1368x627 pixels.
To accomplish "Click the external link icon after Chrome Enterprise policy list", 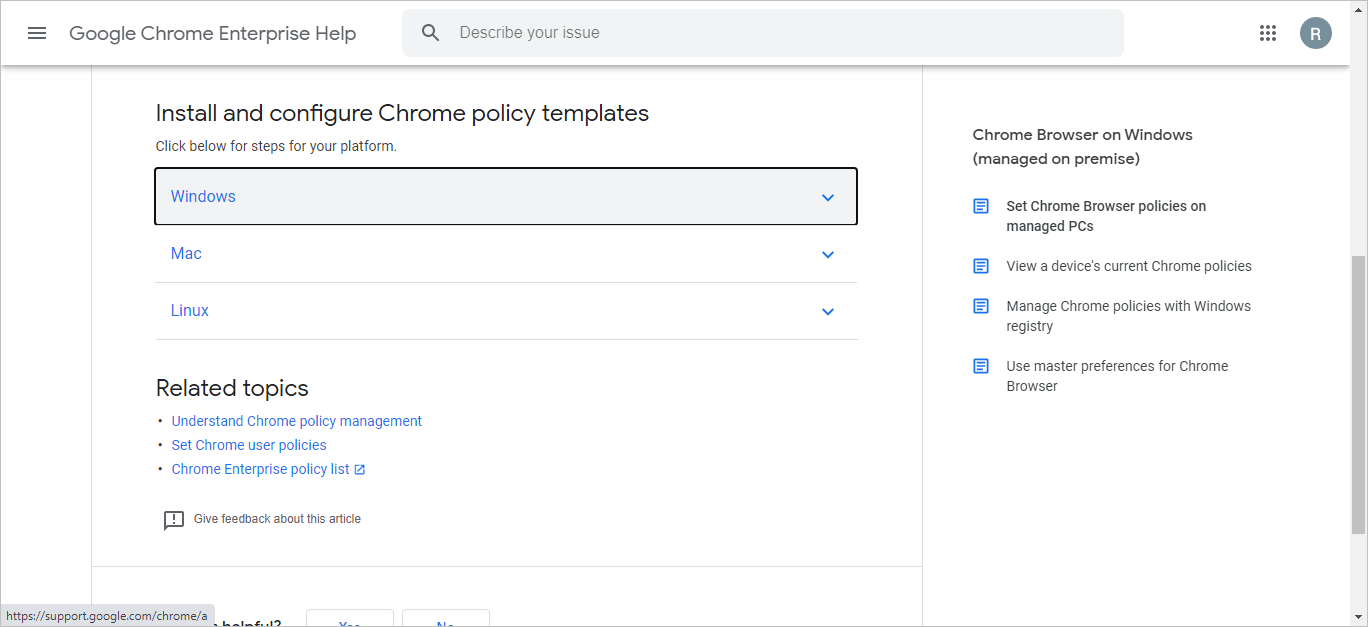I will 360,468.
